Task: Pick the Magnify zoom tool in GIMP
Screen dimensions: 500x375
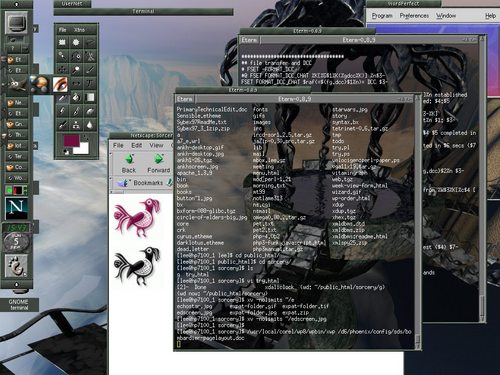Action: (76, 70)
